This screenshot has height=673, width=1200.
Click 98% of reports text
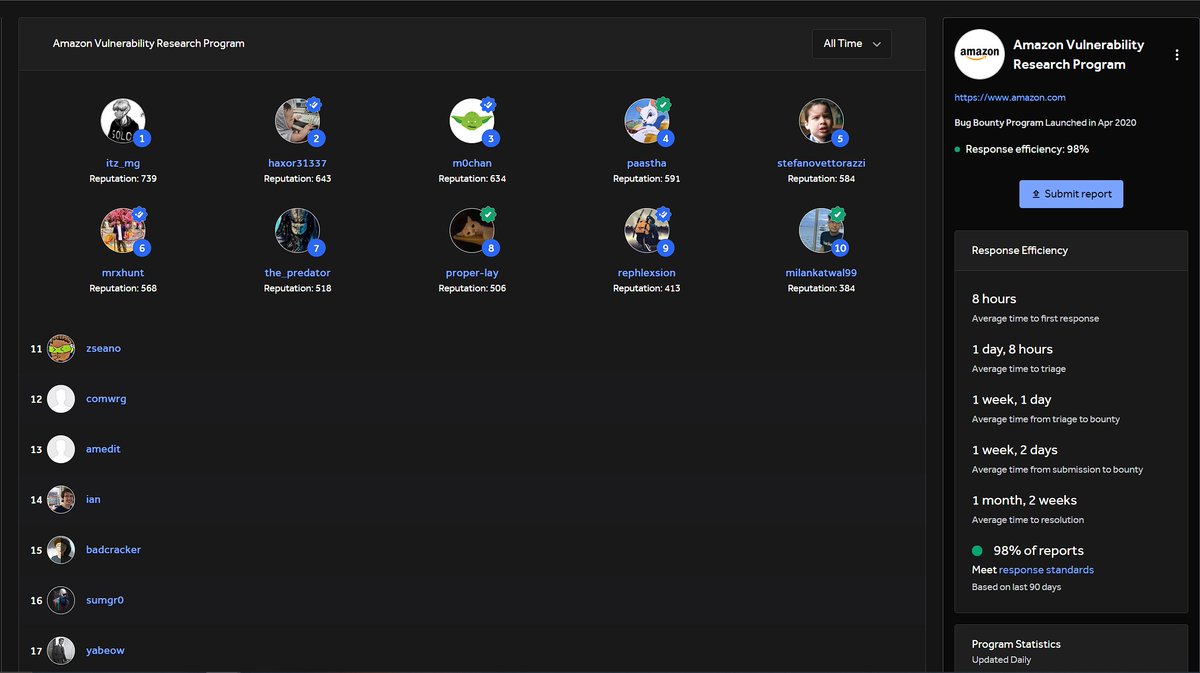pyautogui.click(x=1038, y=551)
